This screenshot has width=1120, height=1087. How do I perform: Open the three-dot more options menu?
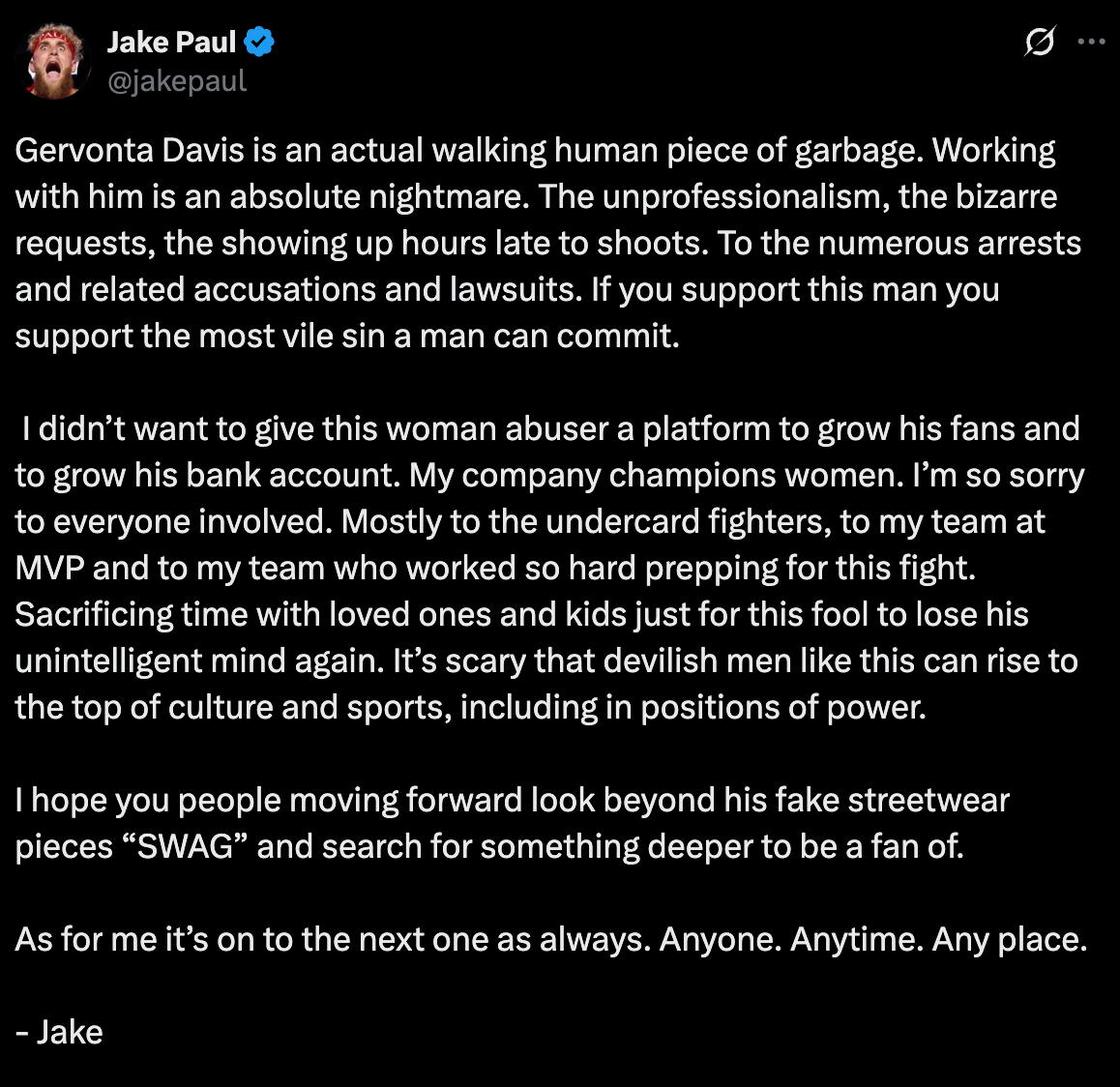click(1091, 43)
